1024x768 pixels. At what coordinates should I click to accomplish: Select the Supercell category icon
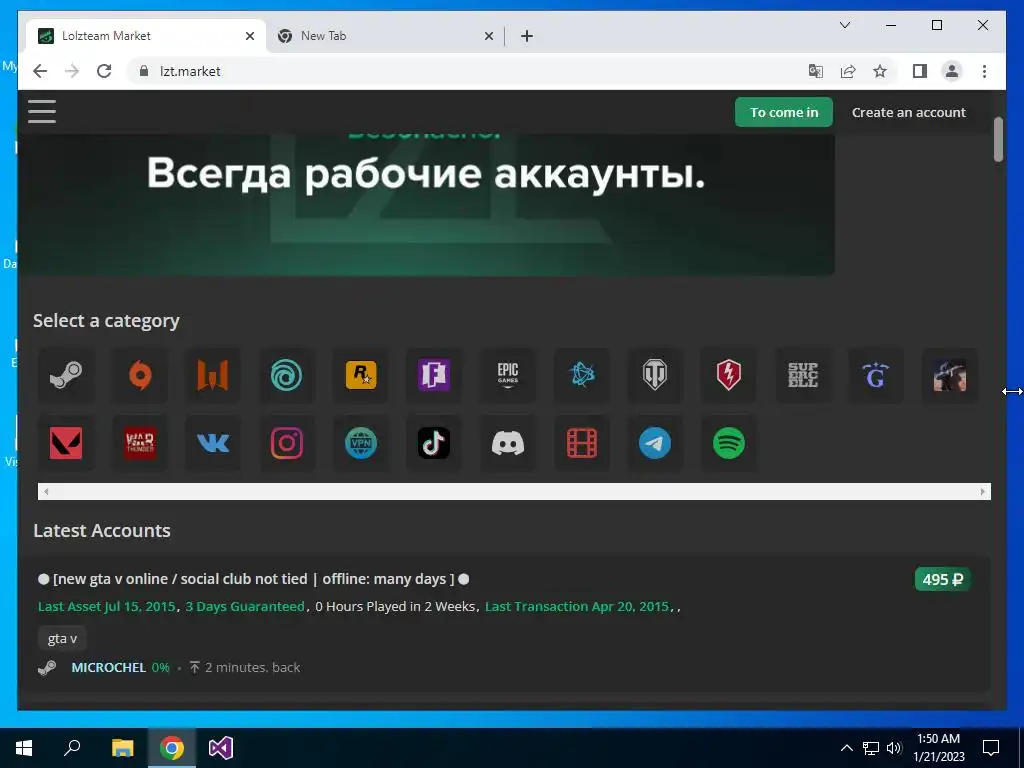(x=803, y=376)
